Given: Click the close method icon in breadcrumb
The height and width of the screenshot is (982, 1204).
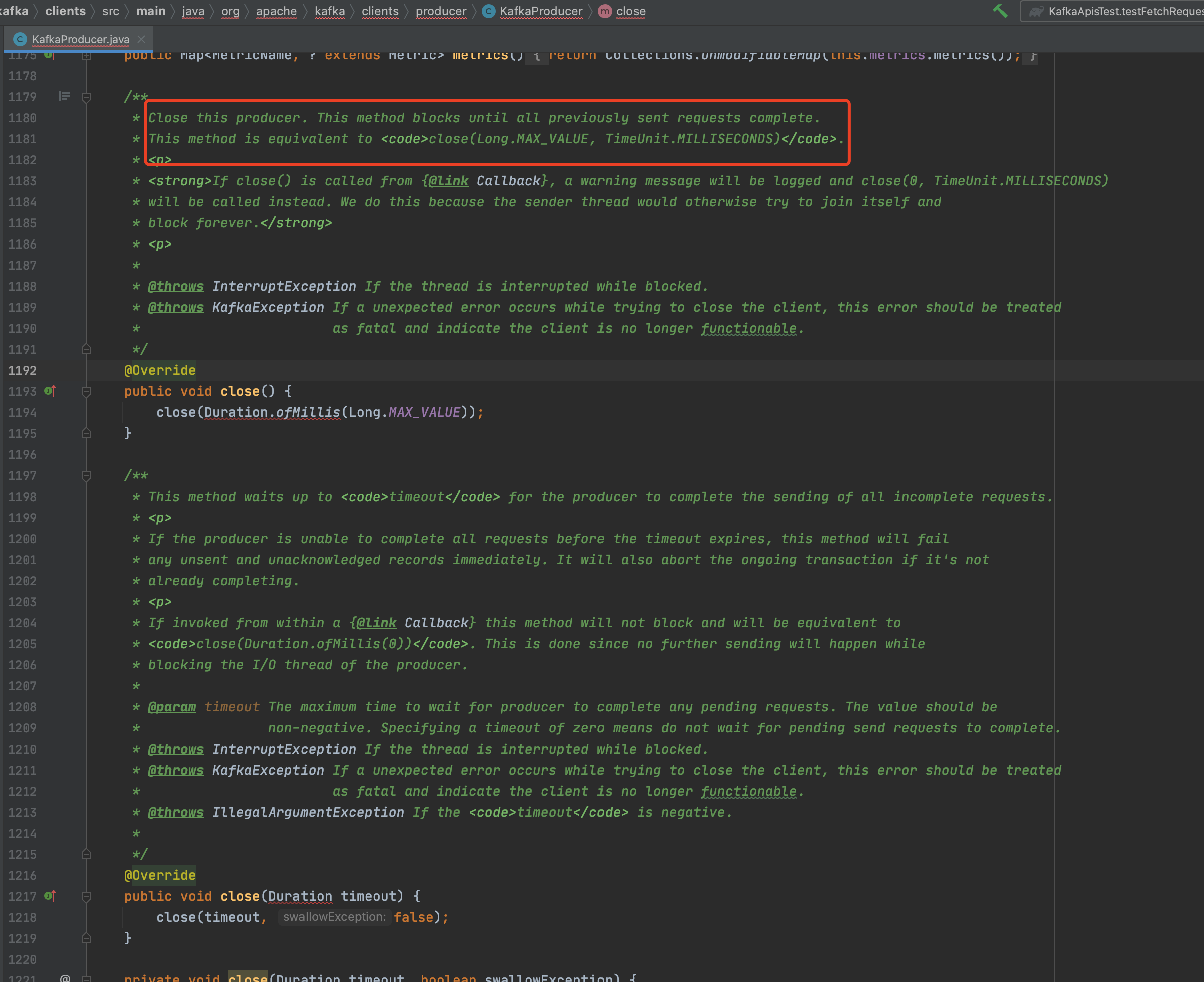Looking at the screenshot, I should pos(605,12).
